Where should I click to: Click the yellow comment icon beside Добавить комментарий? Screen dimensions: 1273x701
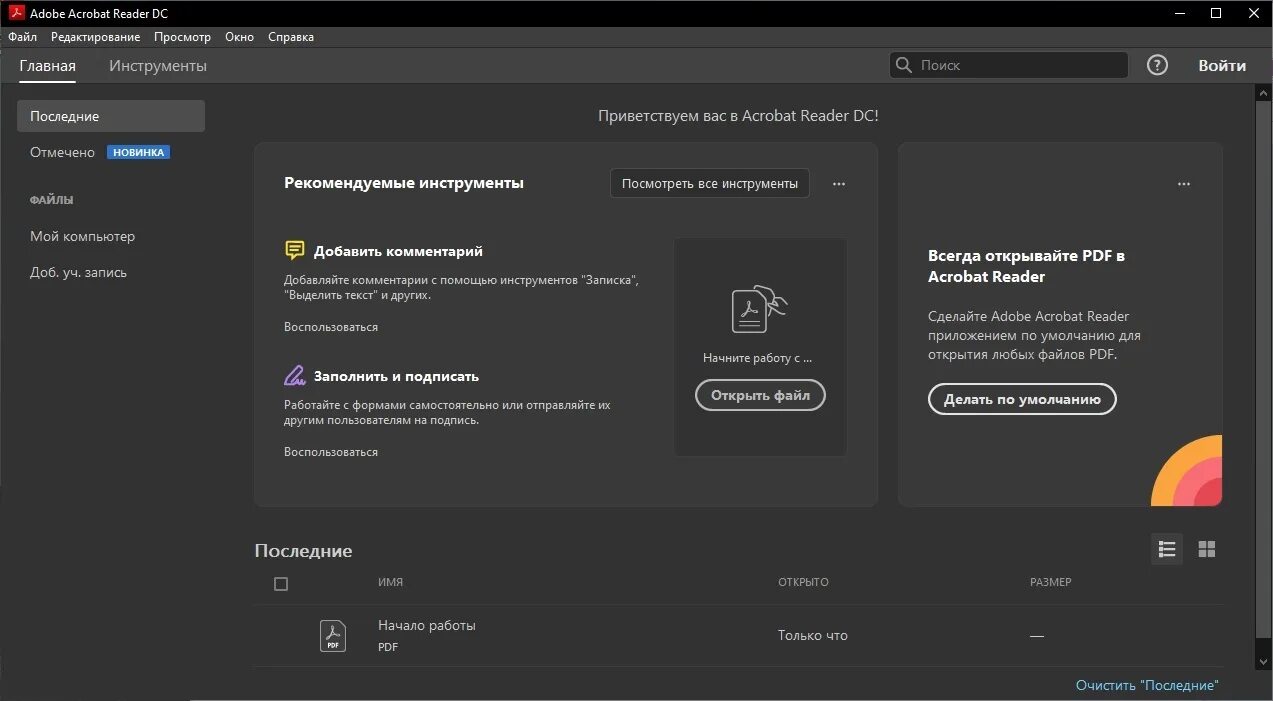[x=294, y=251]
